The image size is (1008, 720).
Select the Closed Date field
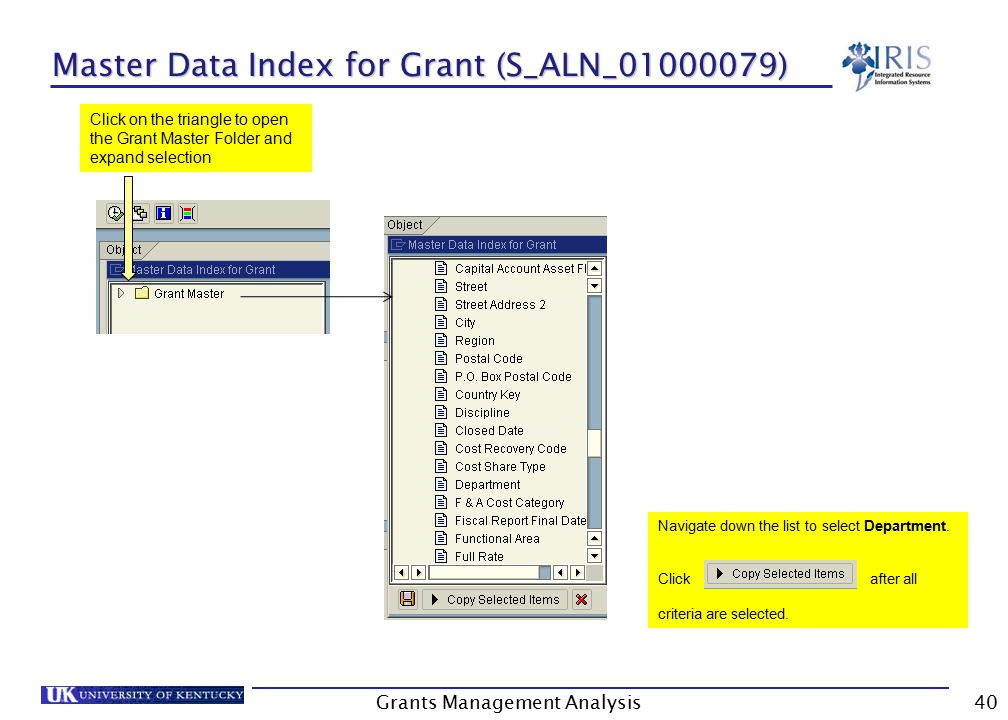489,431
